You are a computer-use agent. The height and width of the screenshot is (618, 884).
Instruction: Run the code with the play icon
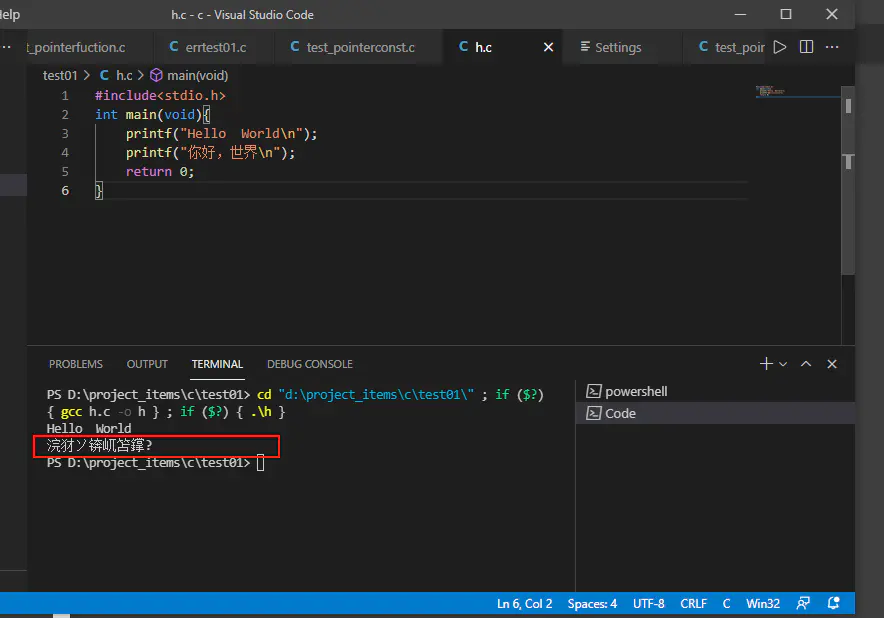pos(780,47)
